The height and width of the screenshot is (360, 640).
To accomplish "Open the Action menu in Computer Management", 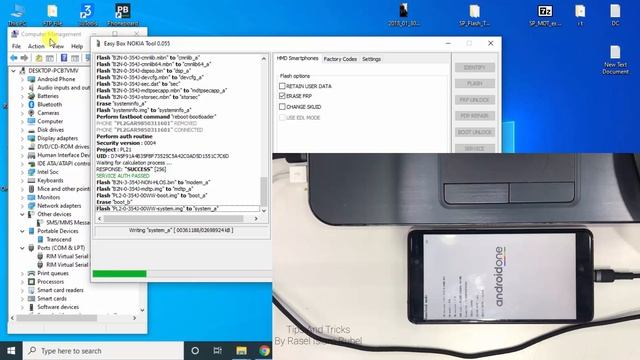I will pos(36,46).
